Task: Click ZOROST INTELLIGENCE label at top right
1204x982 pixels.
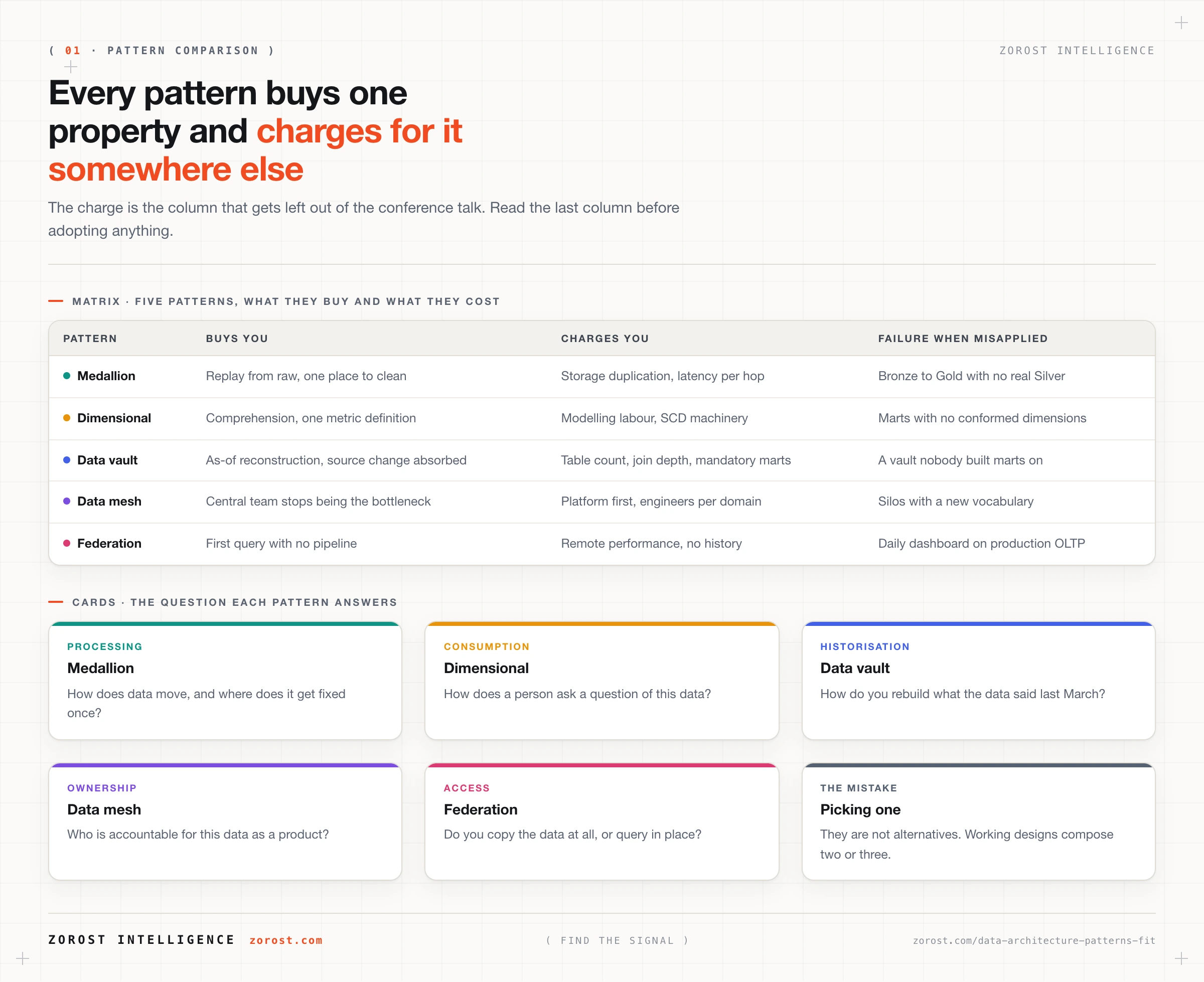Action: coord(1077,50)
